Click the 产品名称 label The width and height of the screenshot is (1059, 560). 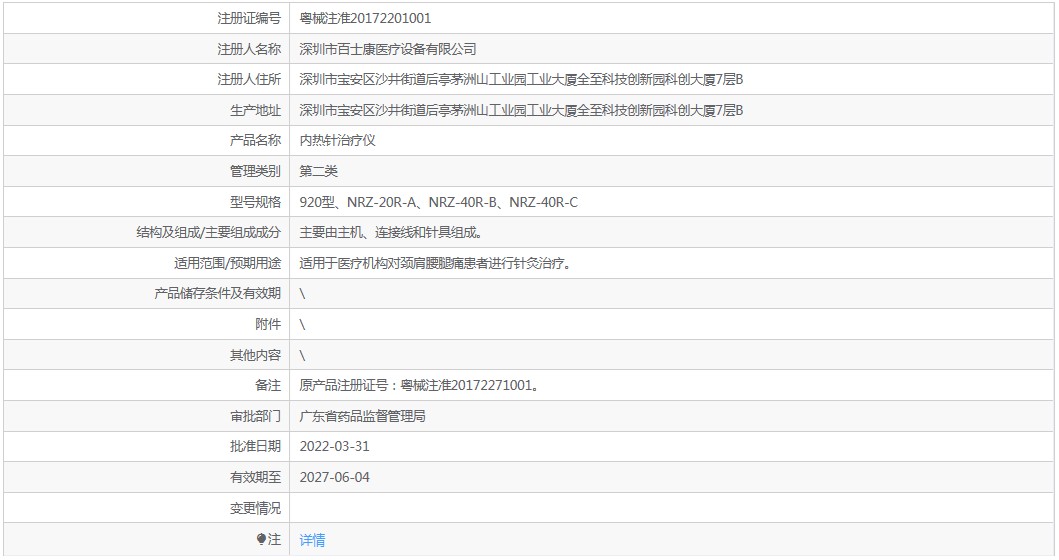[x=255, y=141]
